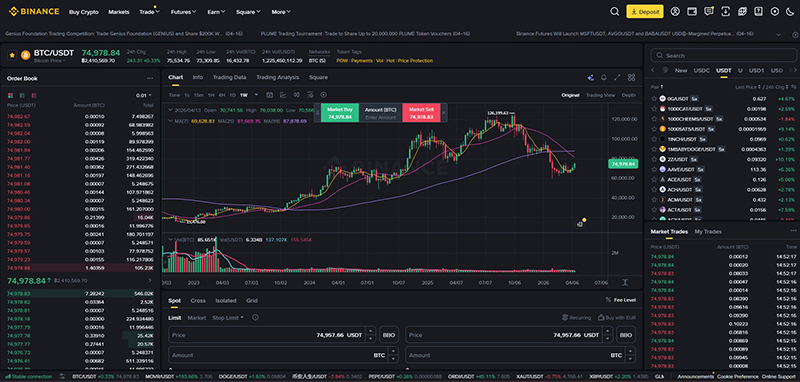Open the Stop Limit order dropdown
800x382 pixels.
tap(228, 318)
